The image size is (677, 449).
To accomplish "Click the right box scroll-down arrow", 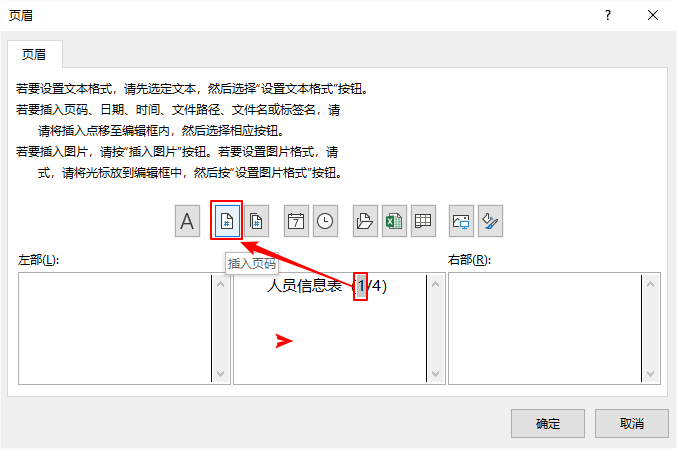I will [x=651, y=374].
